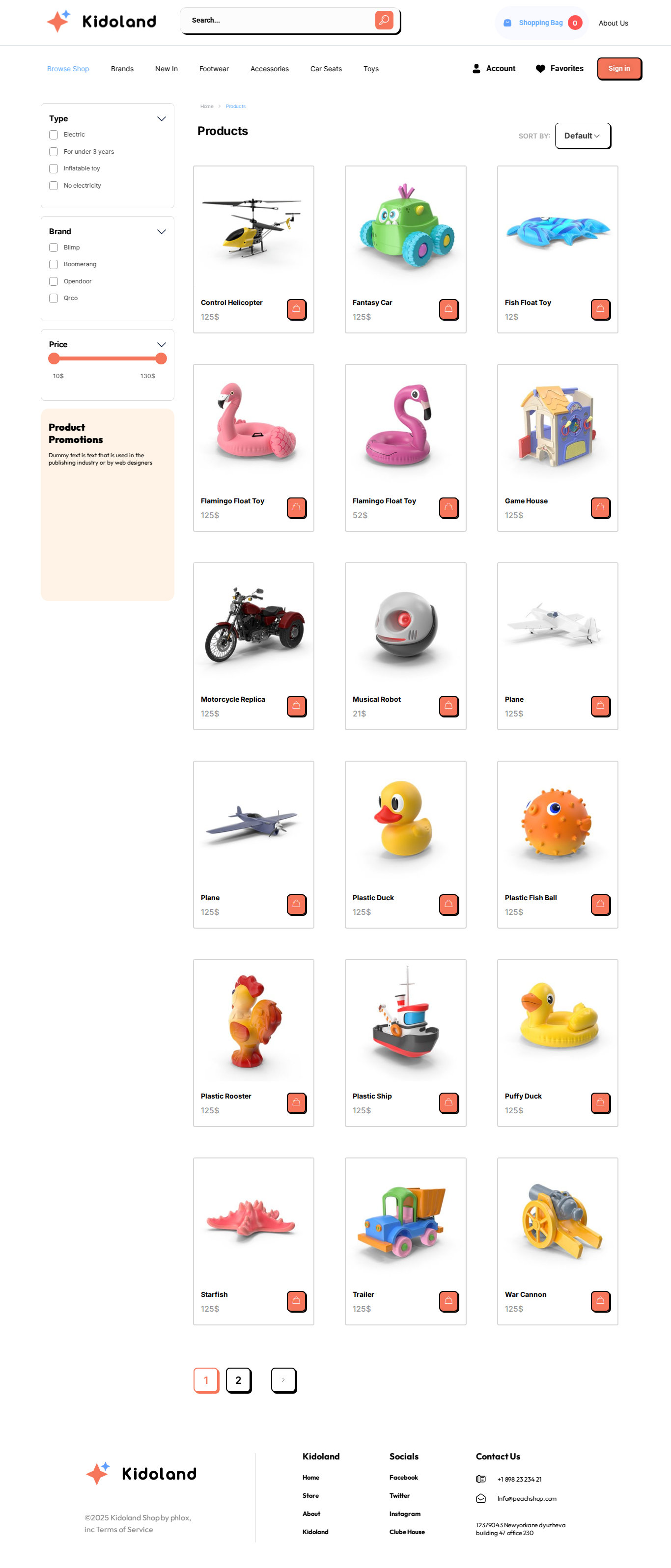
Task: Add Control Helicopter to bag
Action: click(296, 309)
